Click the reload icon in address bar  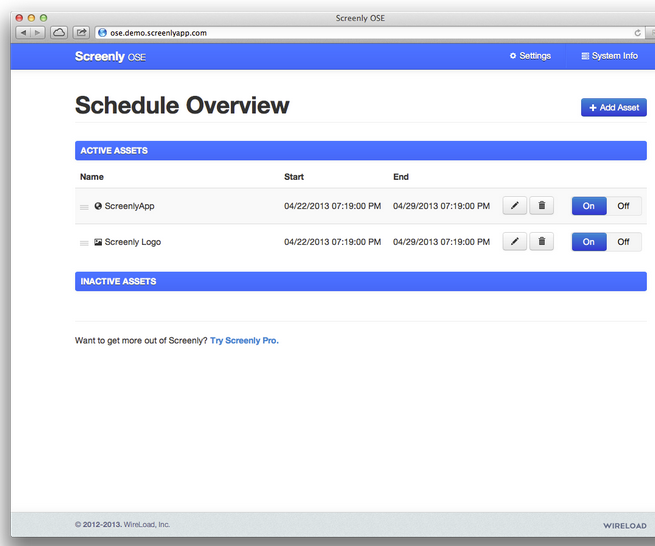click(x=637, y=33)
